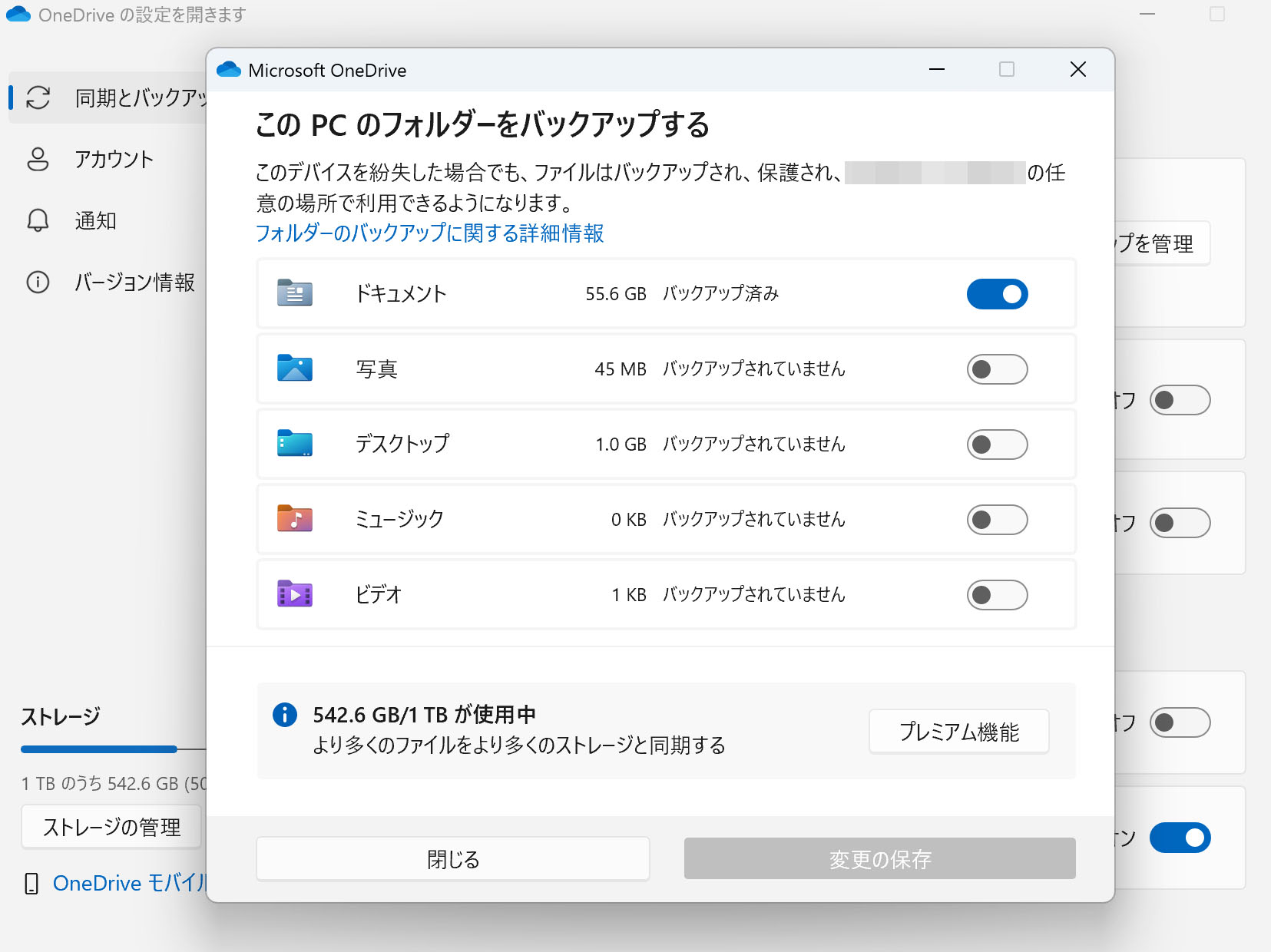The height and width of the screenshot is (952, 1271).
Task: Click the プレミアム機能 button
Action: [x=958, y=732]
